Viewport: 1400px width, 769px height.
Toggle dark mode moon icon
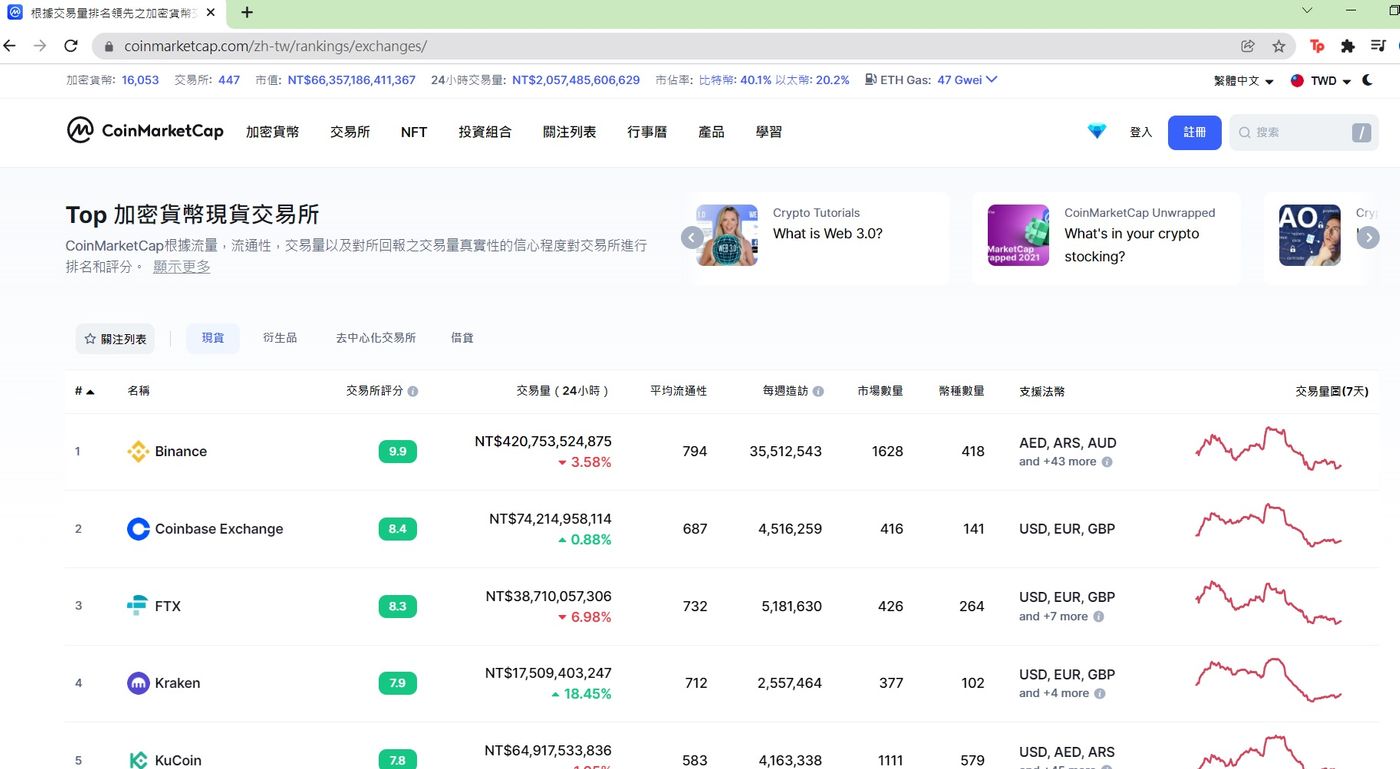point(1368,80)
